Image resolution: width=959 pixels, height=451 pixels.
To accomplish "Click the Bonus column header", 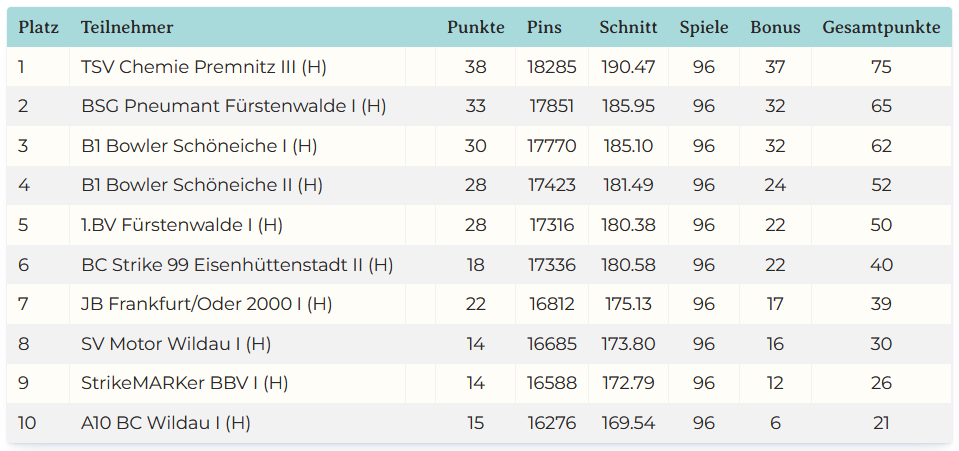I will click(x=775, y=28).
